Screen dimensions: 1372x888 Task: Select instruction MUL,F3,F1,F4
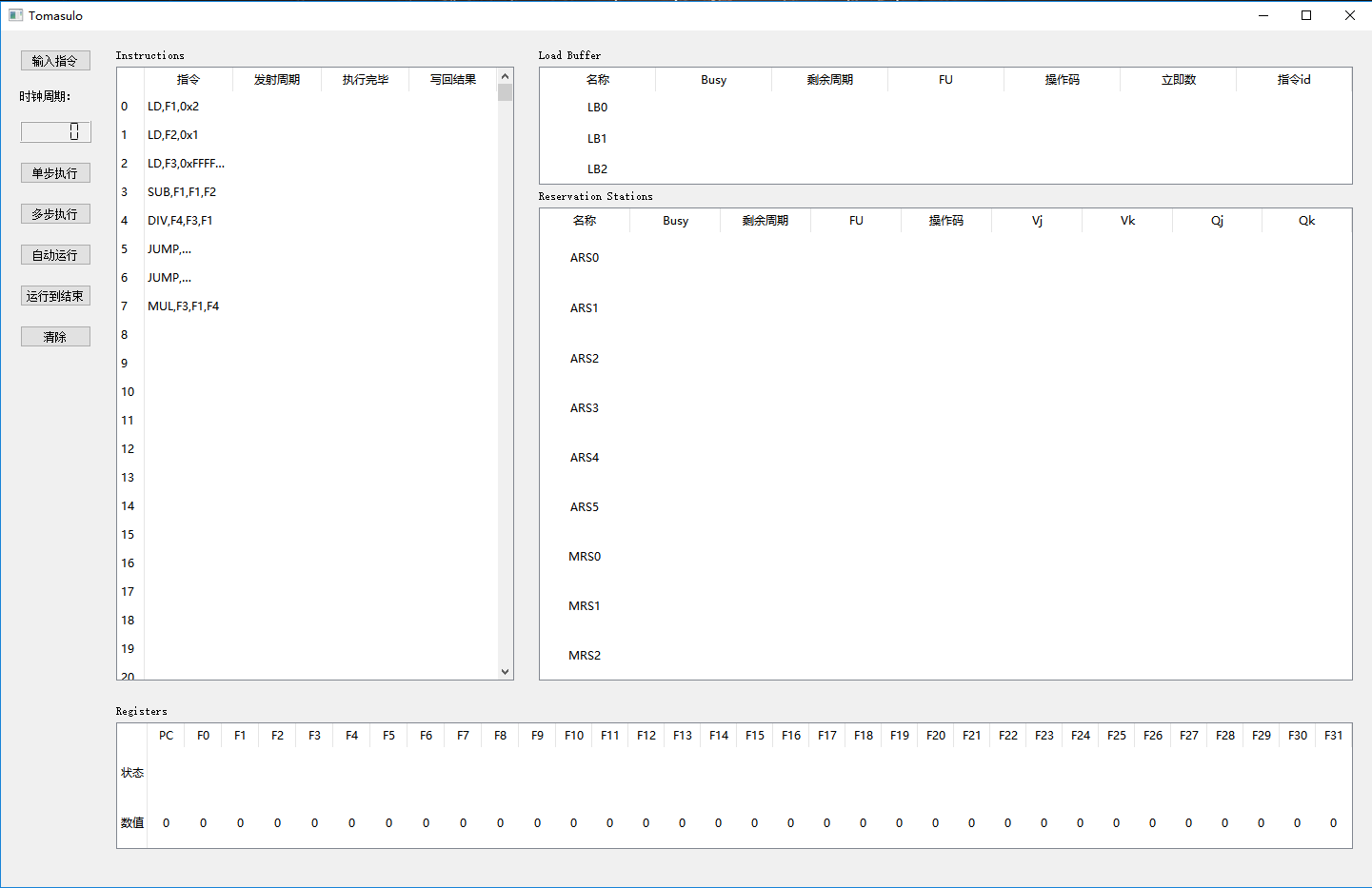[x=183, y=306]
